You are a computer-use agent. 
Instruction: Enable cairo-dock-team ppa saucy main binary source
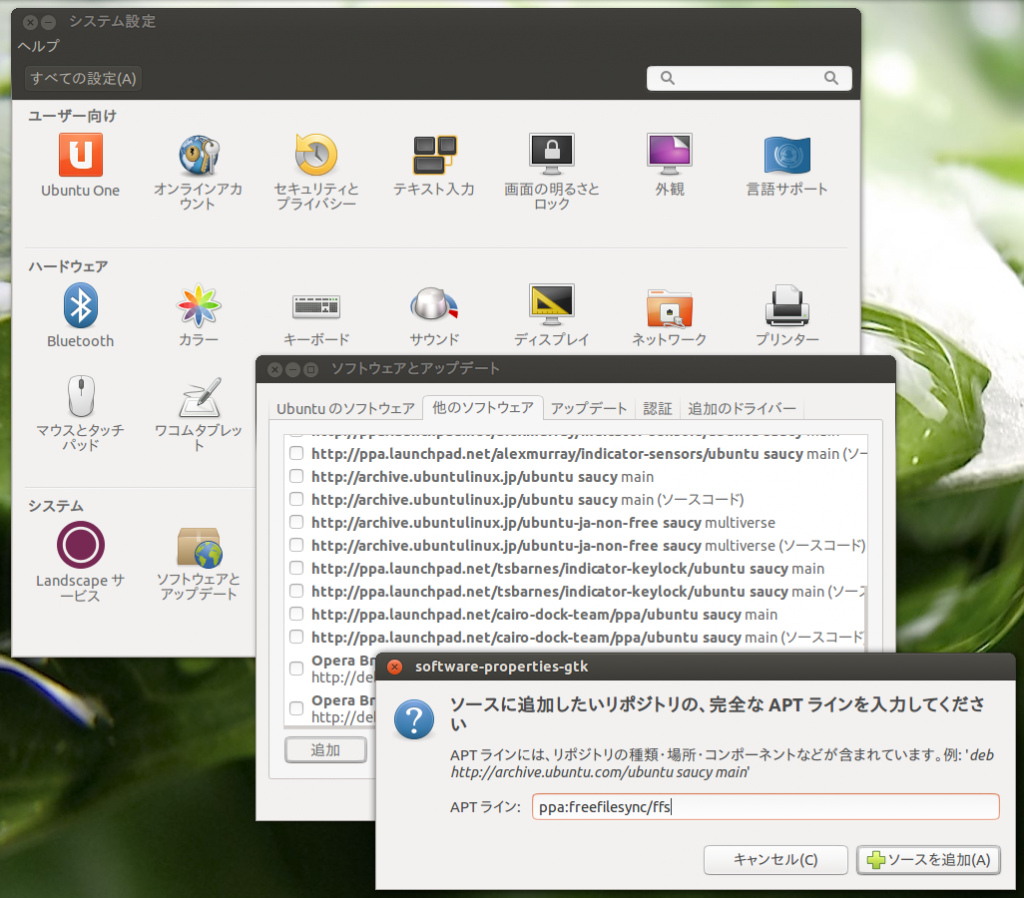(296, 614)
